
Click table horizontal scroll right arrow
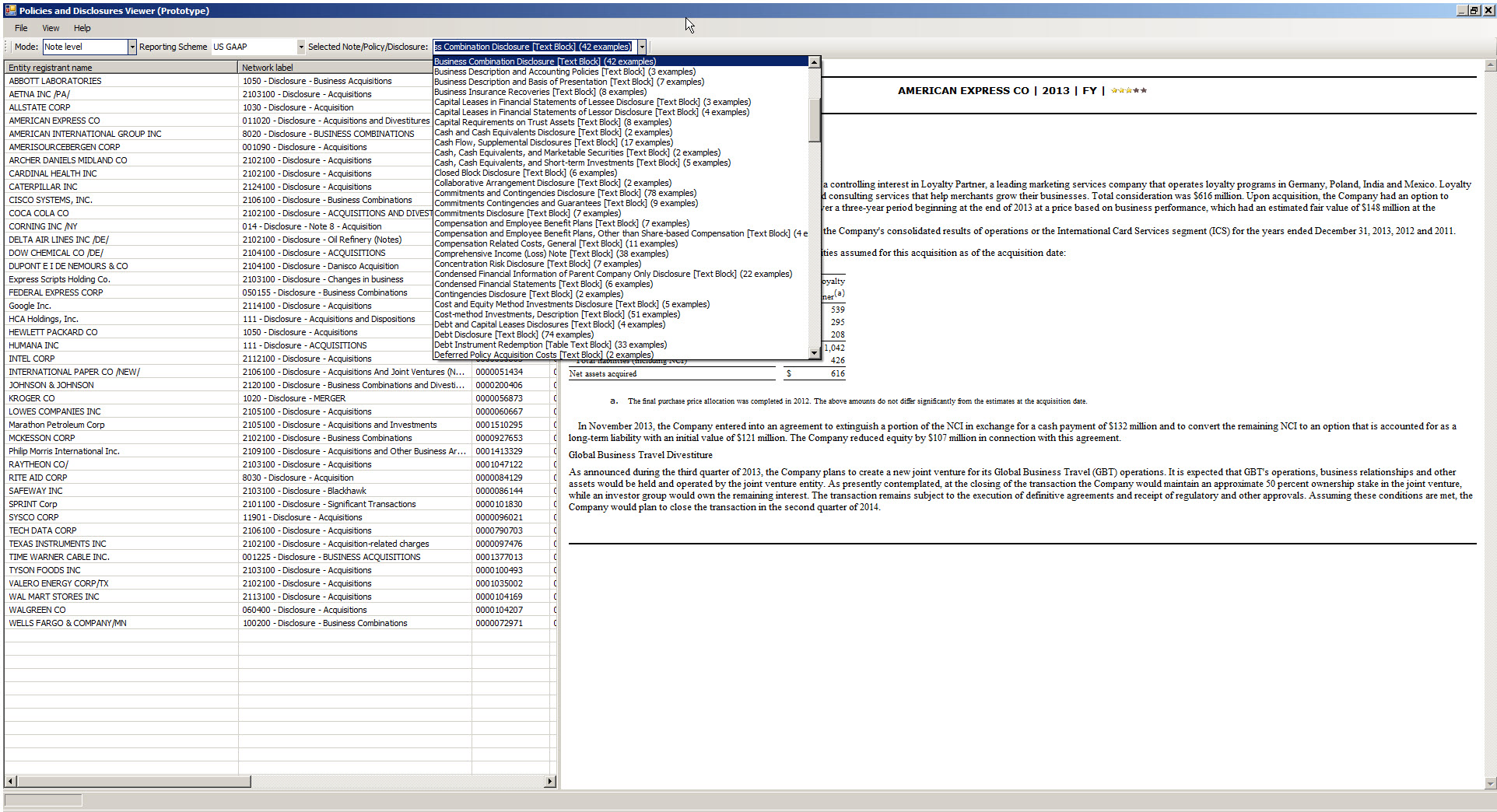[x=550, y=781]
